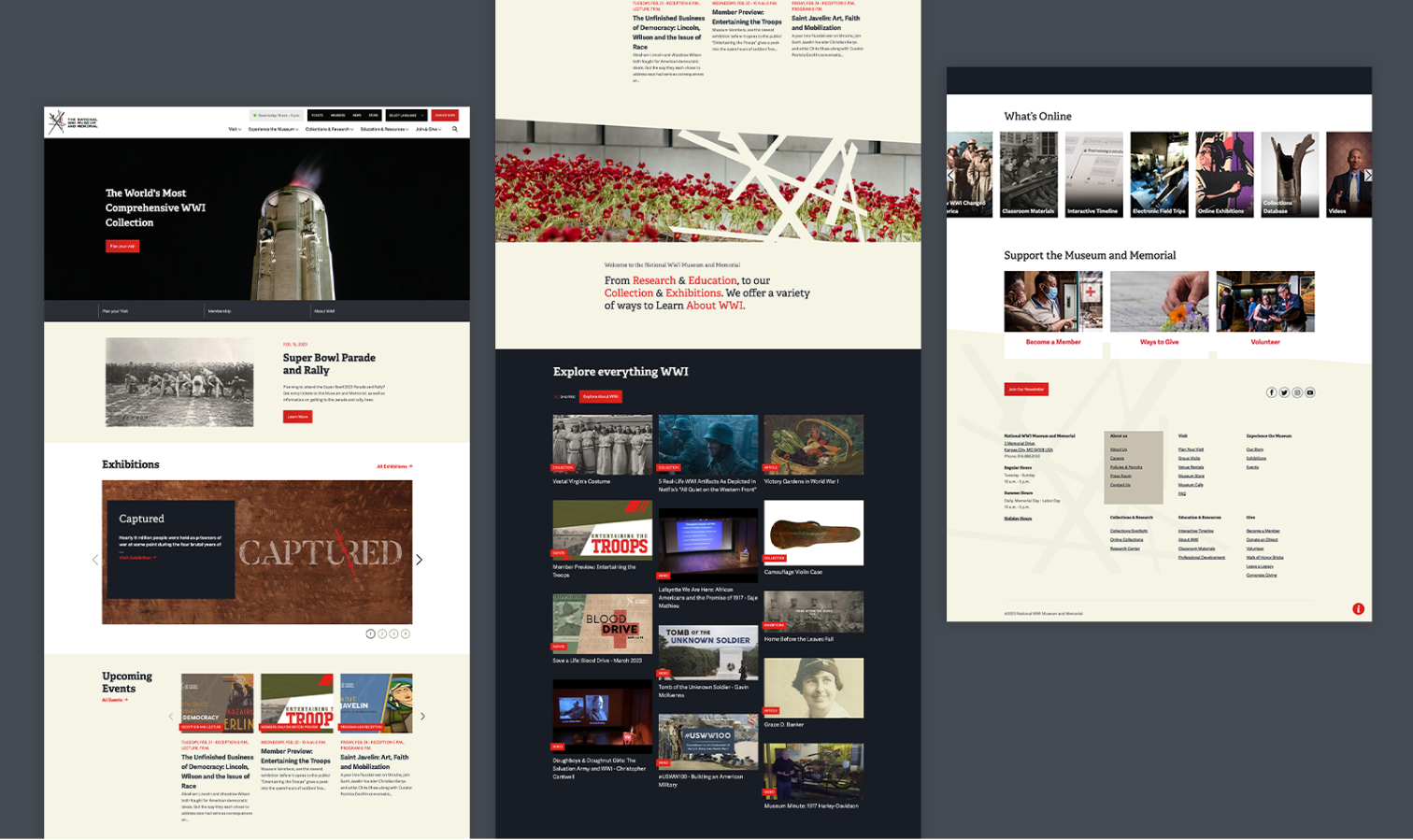Image resolution: width=1413 pixels, height=840 pixels.
Task: Click Plan Your Visit footer link
Action: [1191, 449]
